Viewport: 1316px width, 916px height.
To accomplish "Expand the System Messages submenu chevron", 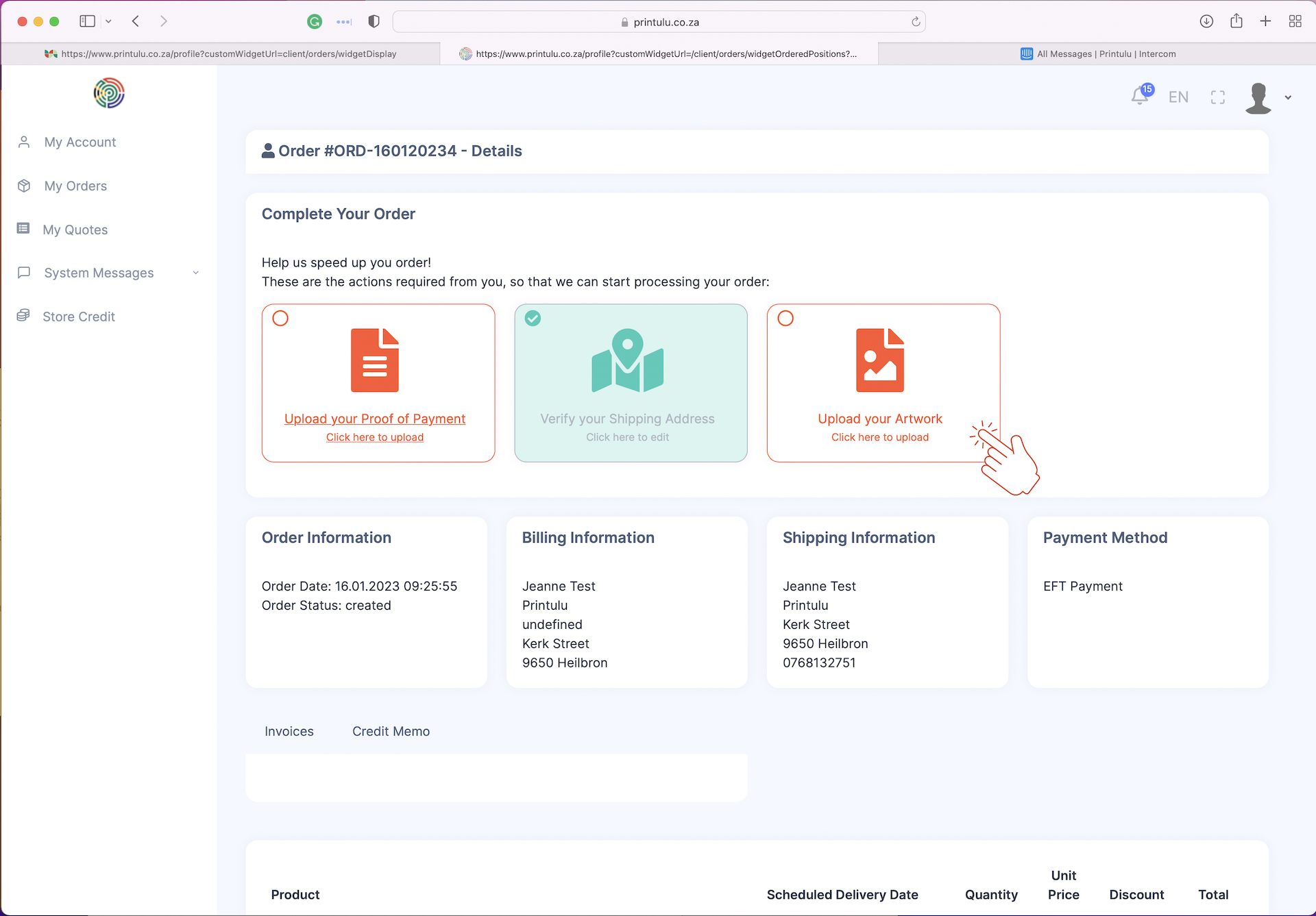I will (196, 273).
